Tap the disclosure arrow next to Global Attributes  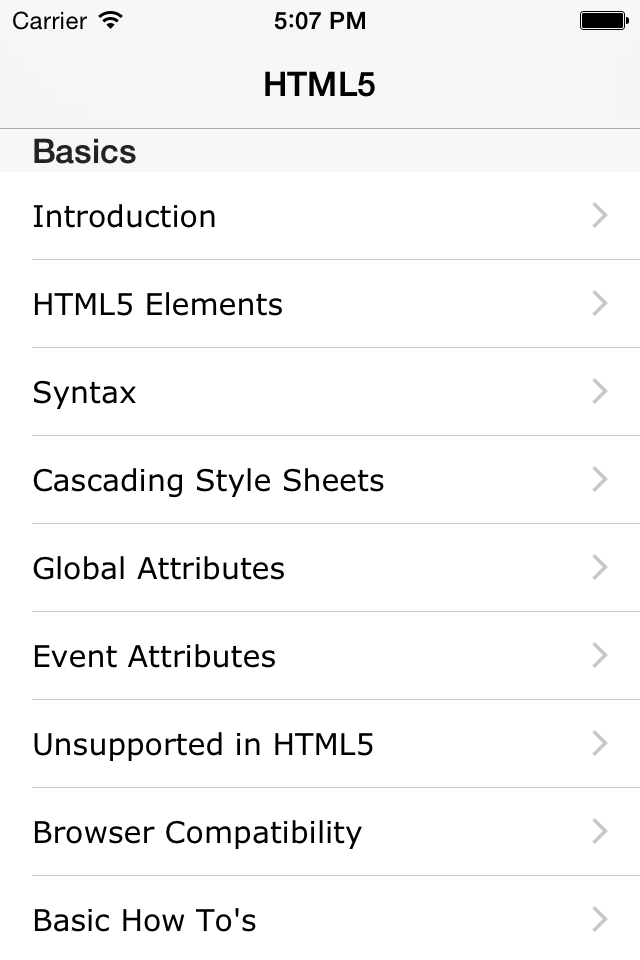coord(599,568)
